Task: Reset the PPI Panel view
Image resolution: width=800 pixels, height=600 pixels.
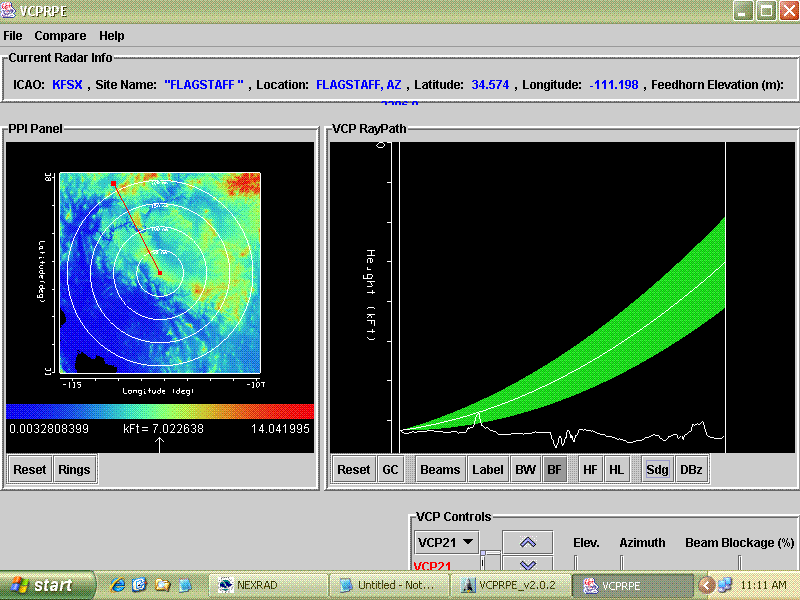Action: point(30,469)
